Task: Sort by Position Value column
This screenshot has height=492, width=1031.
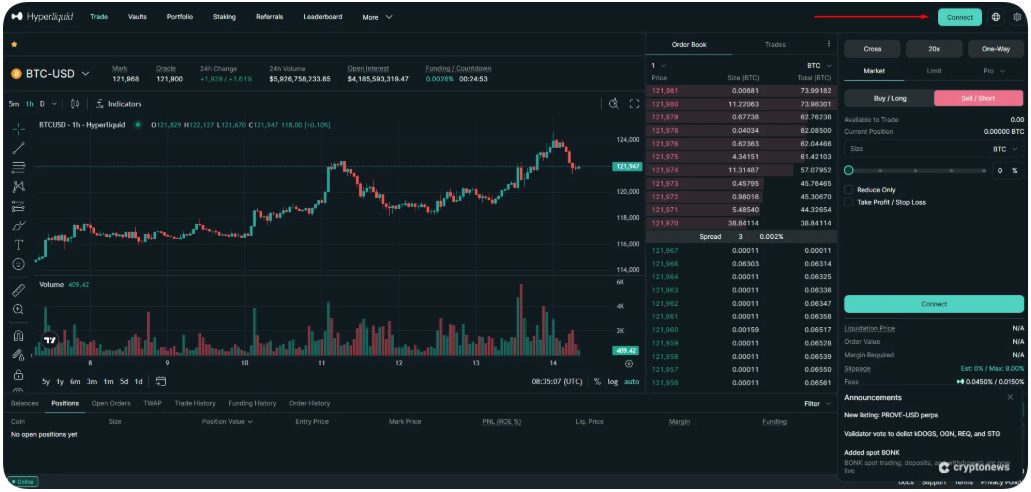Action: pos(228,422)
